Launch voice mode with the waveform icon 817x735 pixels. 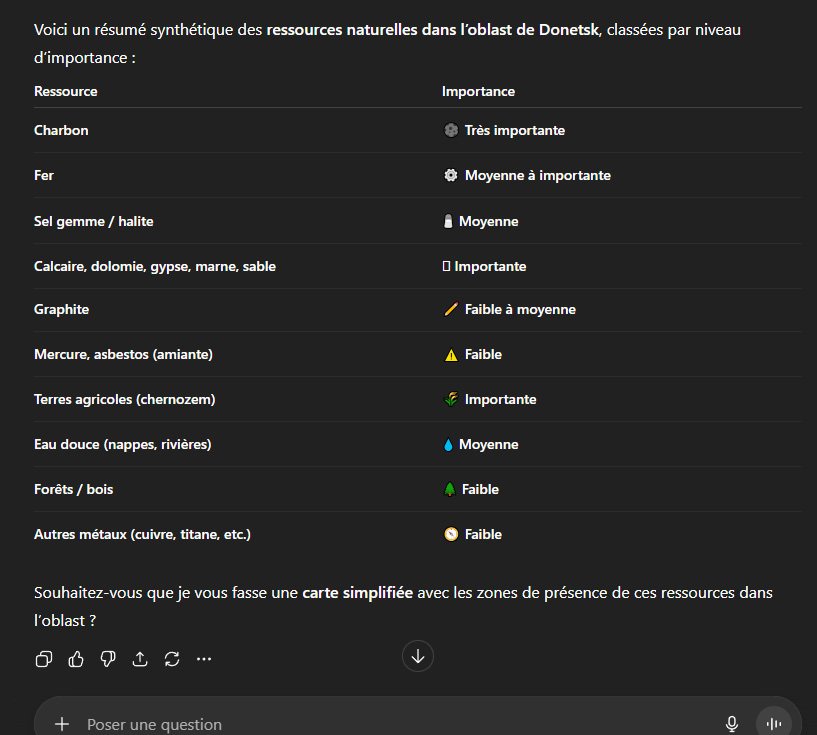click(772, 723)
